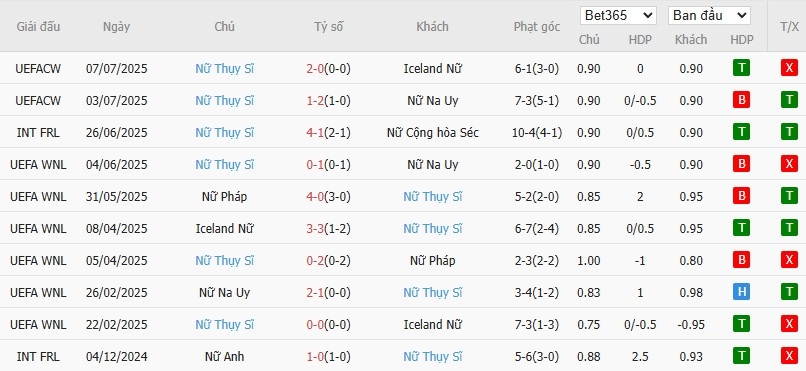Click the red B badge for 04/06/2025 match
Screen dimensions: 806x371
(741, 164)
